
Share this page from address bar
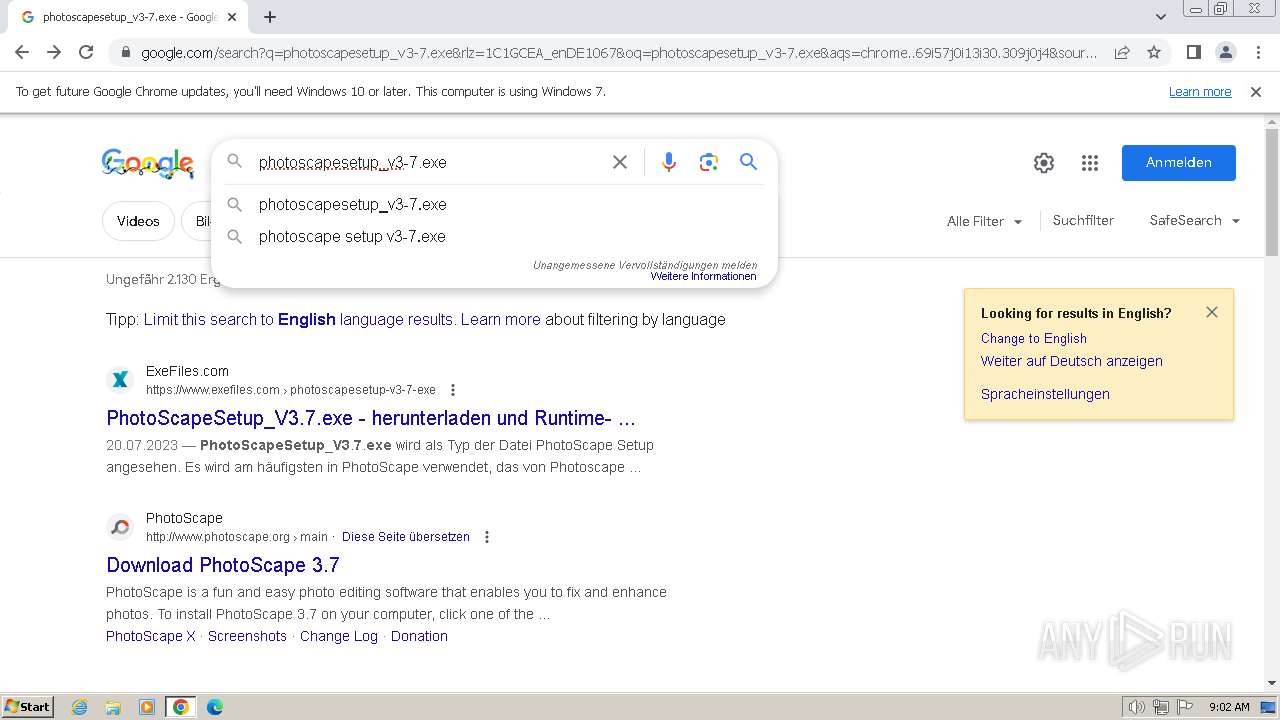pyautogui.click(x=1122, y=52)
